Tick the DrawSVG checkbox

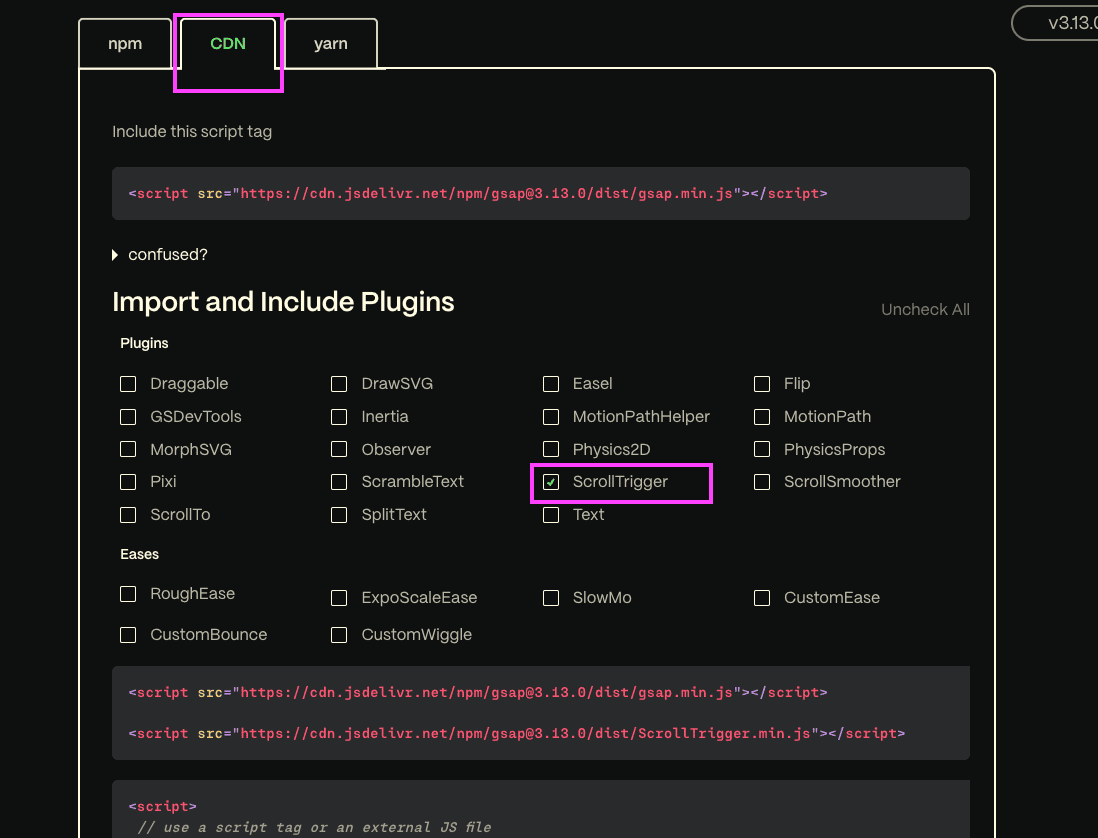pyautogui.click(x=339, y=384)
